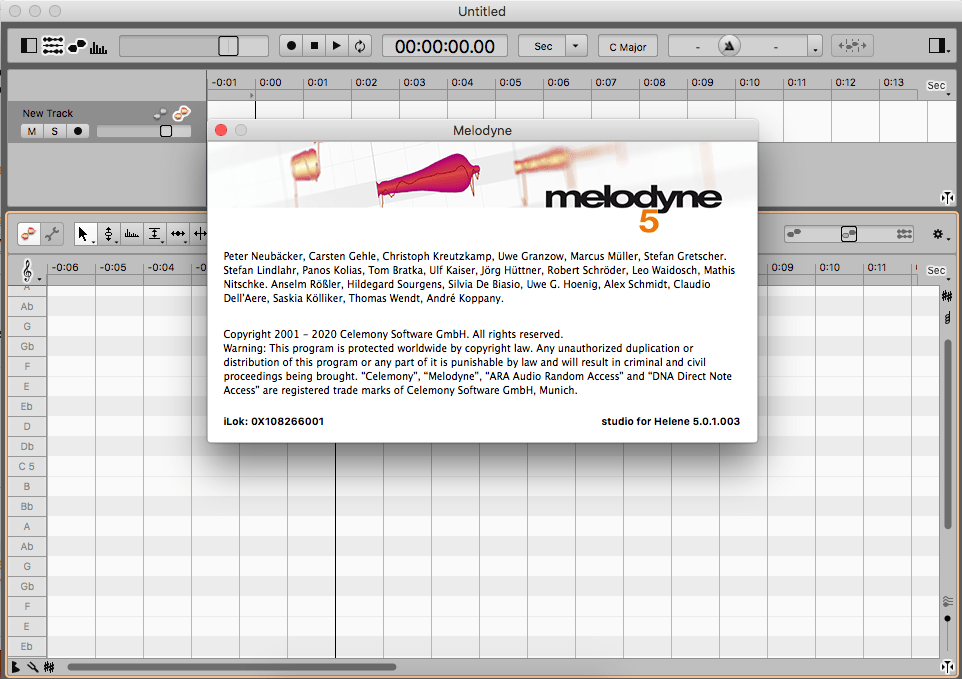This screenshot has width=962, height=679.
Task: Select the note editing blobs mode
Action: 28,234
